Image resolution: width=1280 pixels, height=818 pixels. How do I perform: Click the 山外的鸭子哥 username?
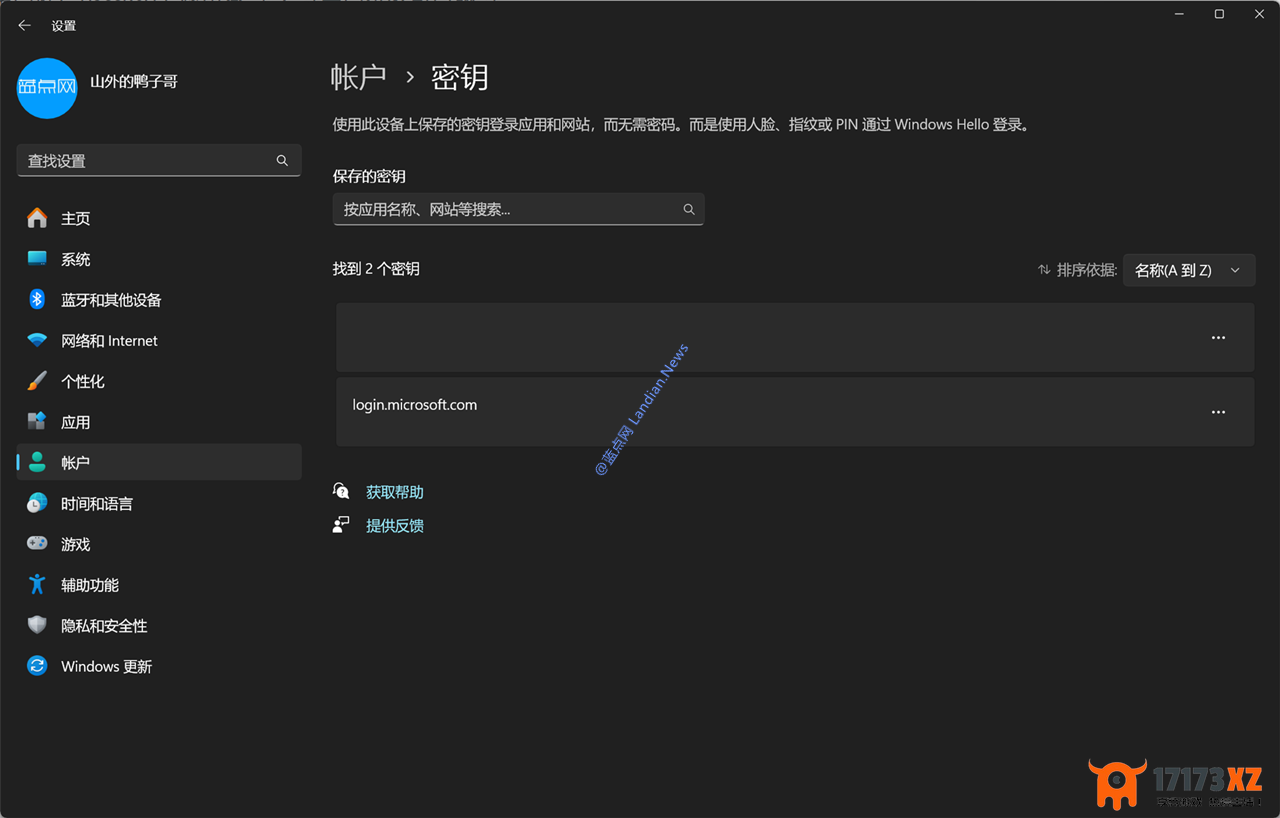134,81
